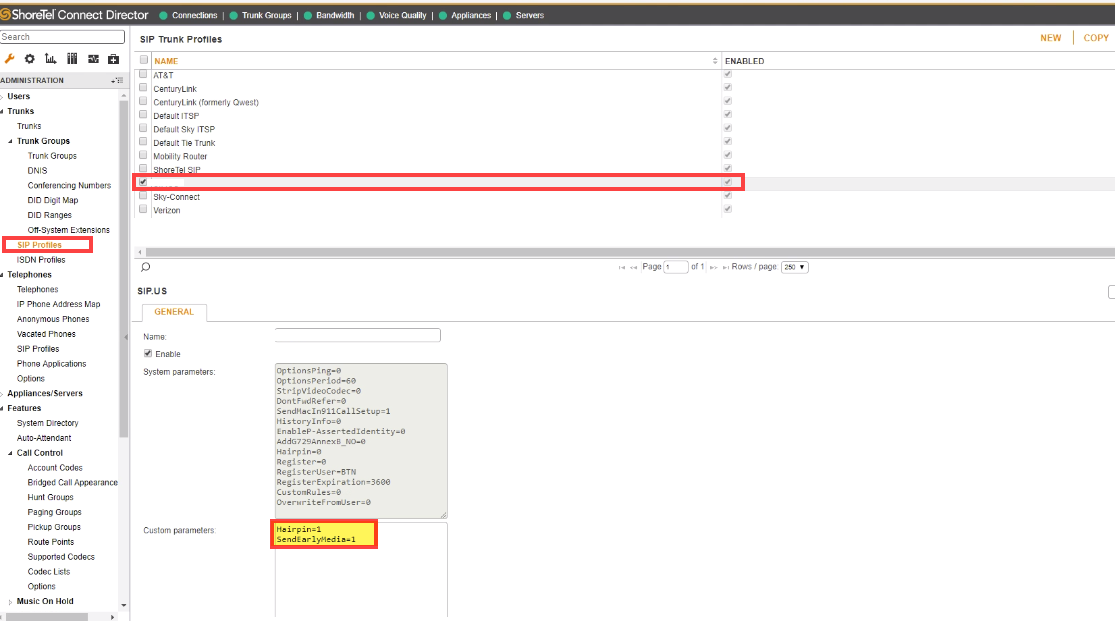Collapse the Features tree node
This screenshot has width=1115, height=621.
(x=2, y=408)
